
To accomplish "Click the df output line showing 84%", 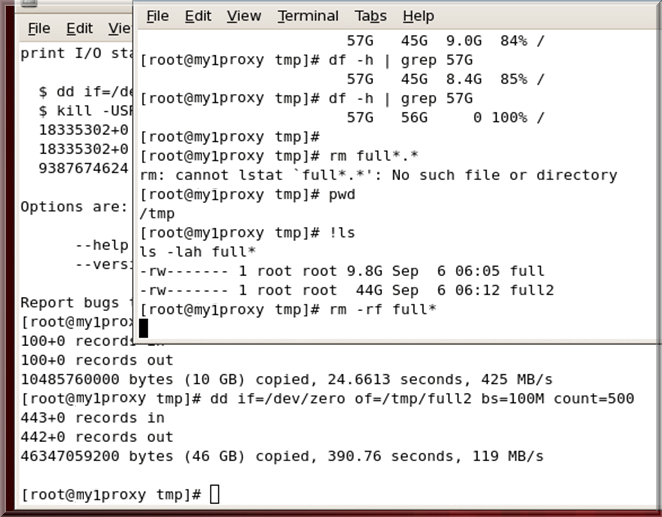I will [x=445, y=41].
